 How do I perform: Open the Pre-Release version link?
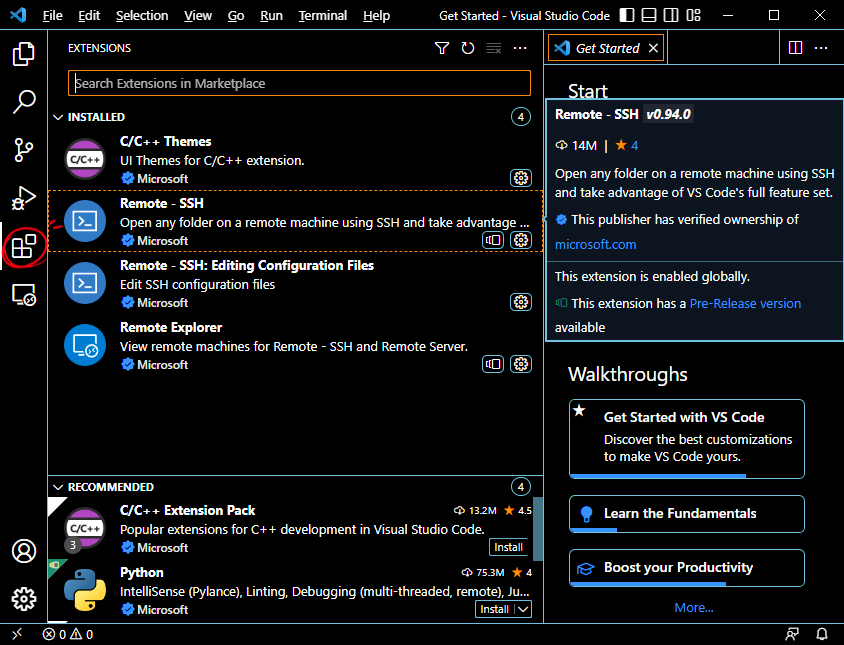745,304
